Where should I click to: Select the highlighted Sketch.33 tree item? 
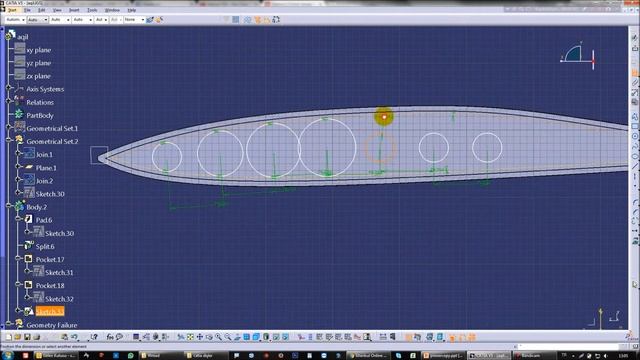pos(50,312)
